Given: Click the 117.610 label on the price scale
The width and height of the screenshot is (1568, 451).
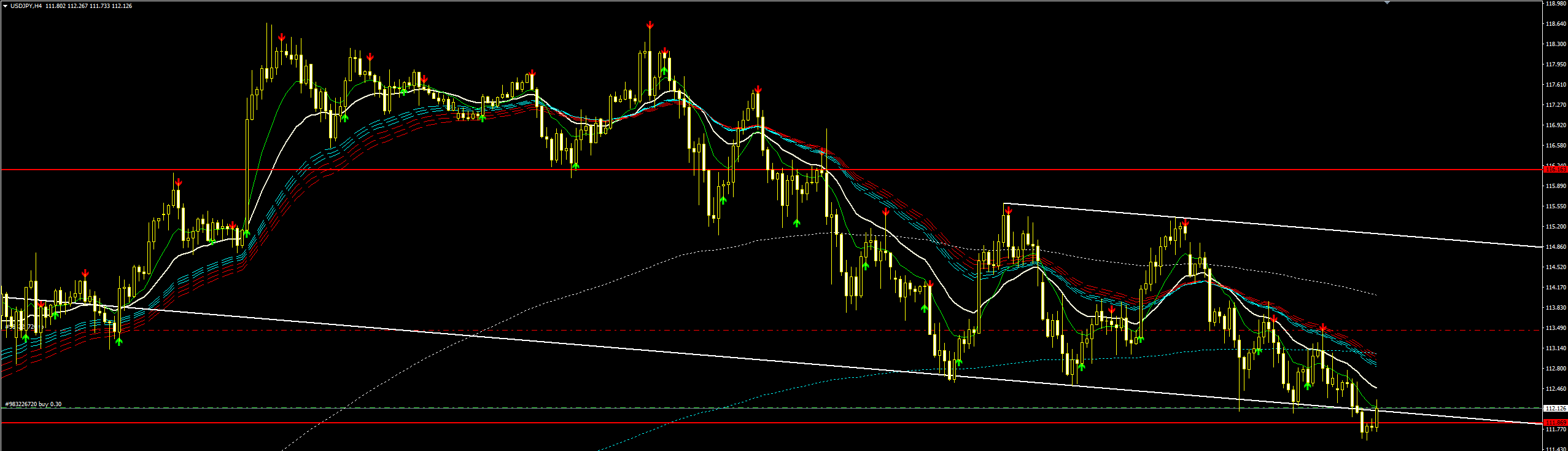Looking at the screenshot, I should pyautogui.click(x=1556, y=85).
